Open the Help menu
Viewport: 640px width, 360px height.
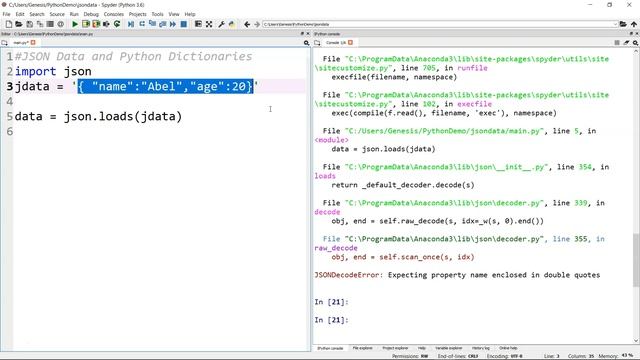click(x=190, y=14)
